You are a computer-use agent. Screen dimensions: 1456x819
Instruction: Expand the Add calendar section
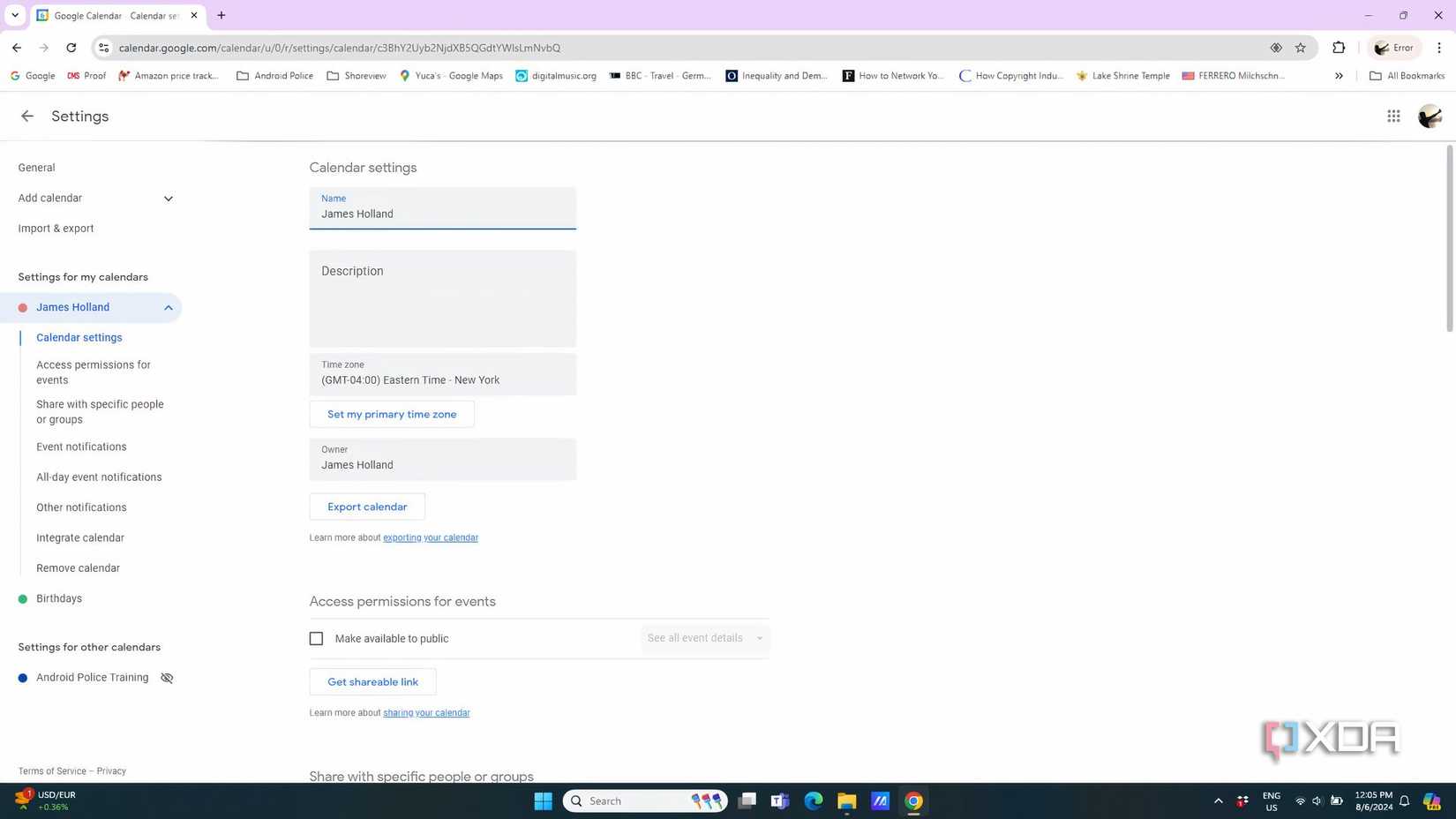(169, 199)
